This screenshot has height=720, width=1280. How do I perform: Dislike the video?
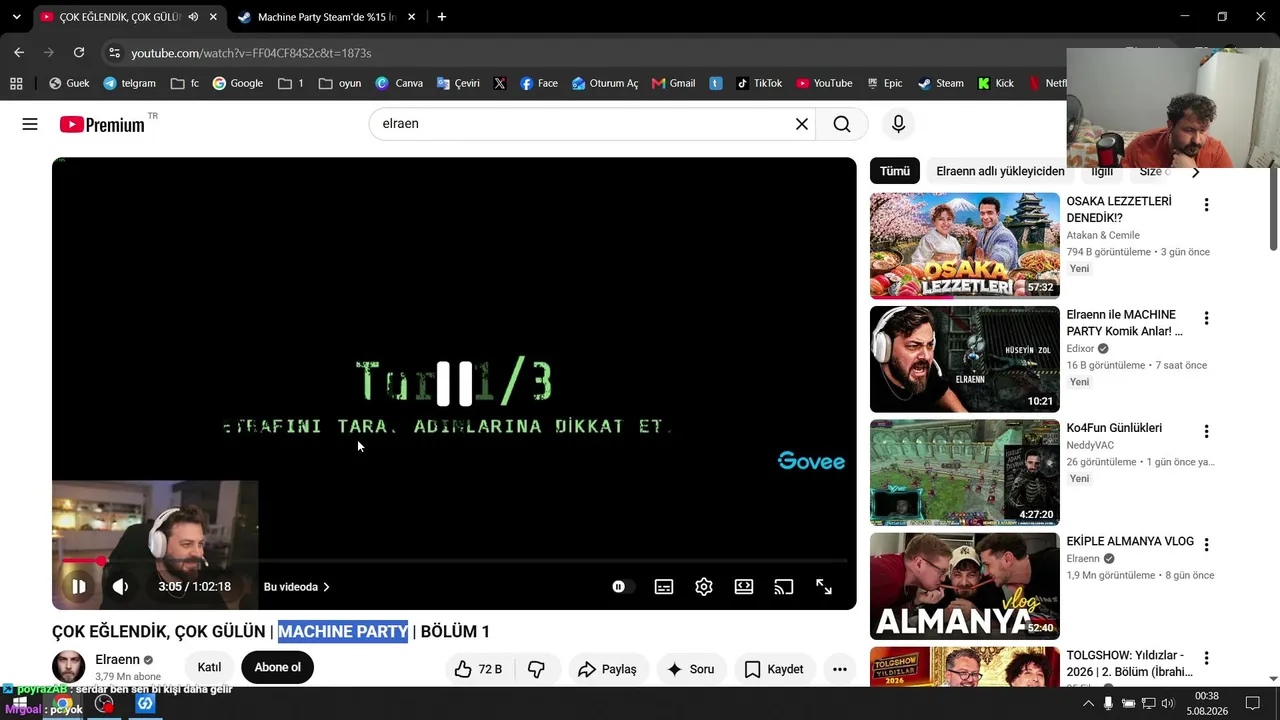click(537, 669)
